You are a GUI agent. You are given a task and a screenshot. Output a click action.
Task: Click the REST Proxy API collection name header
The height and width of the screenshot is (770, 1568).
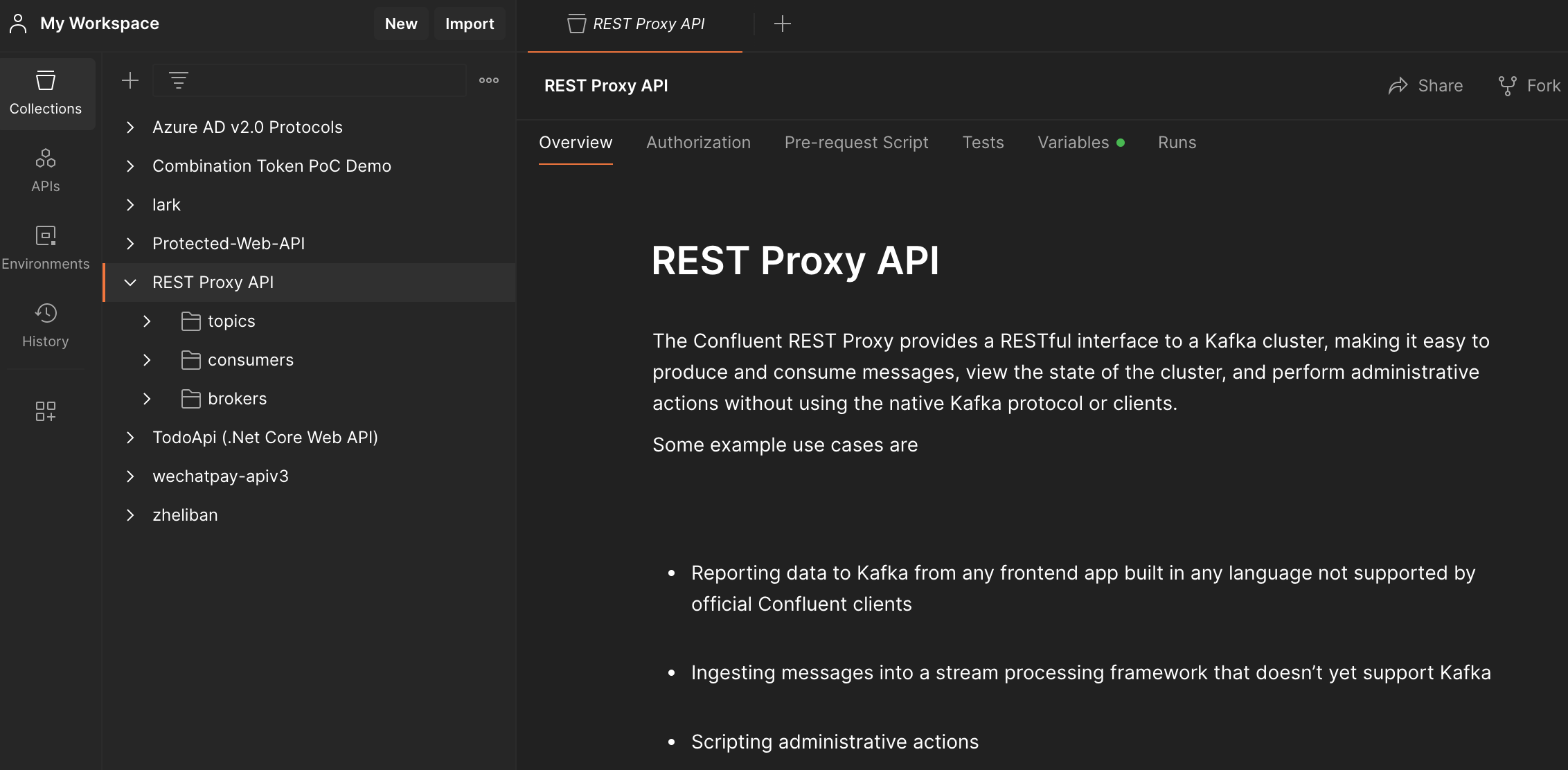click(x=606, y=86)
